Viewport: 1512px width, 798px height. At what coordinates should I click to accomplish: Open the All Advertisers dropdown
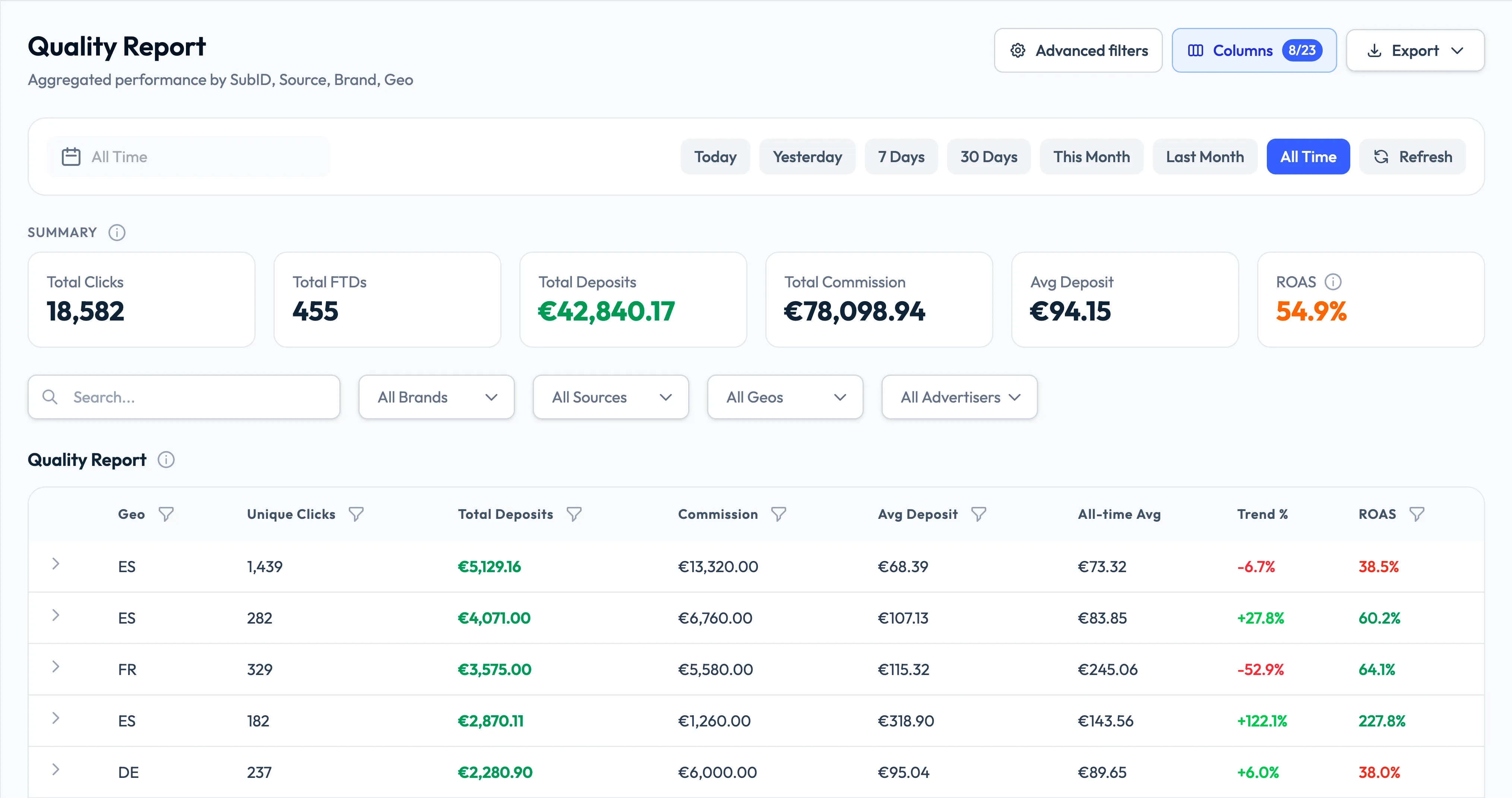click(x=960, y=397)
